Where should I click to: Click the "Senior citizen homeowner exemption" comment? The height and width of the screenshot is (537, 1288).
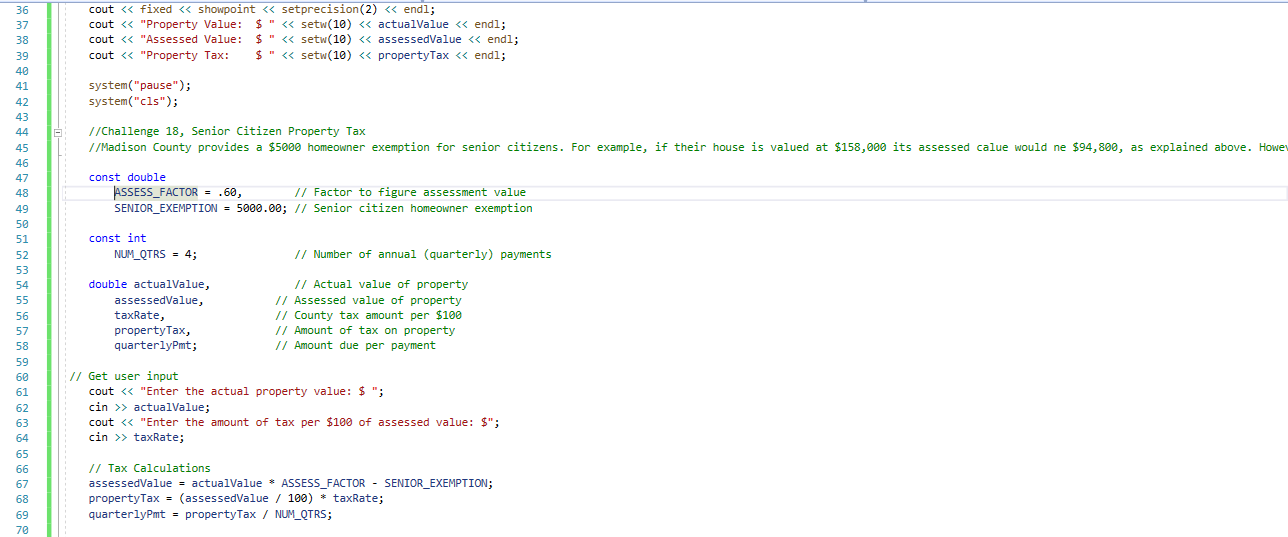click(x=414, y=208)
